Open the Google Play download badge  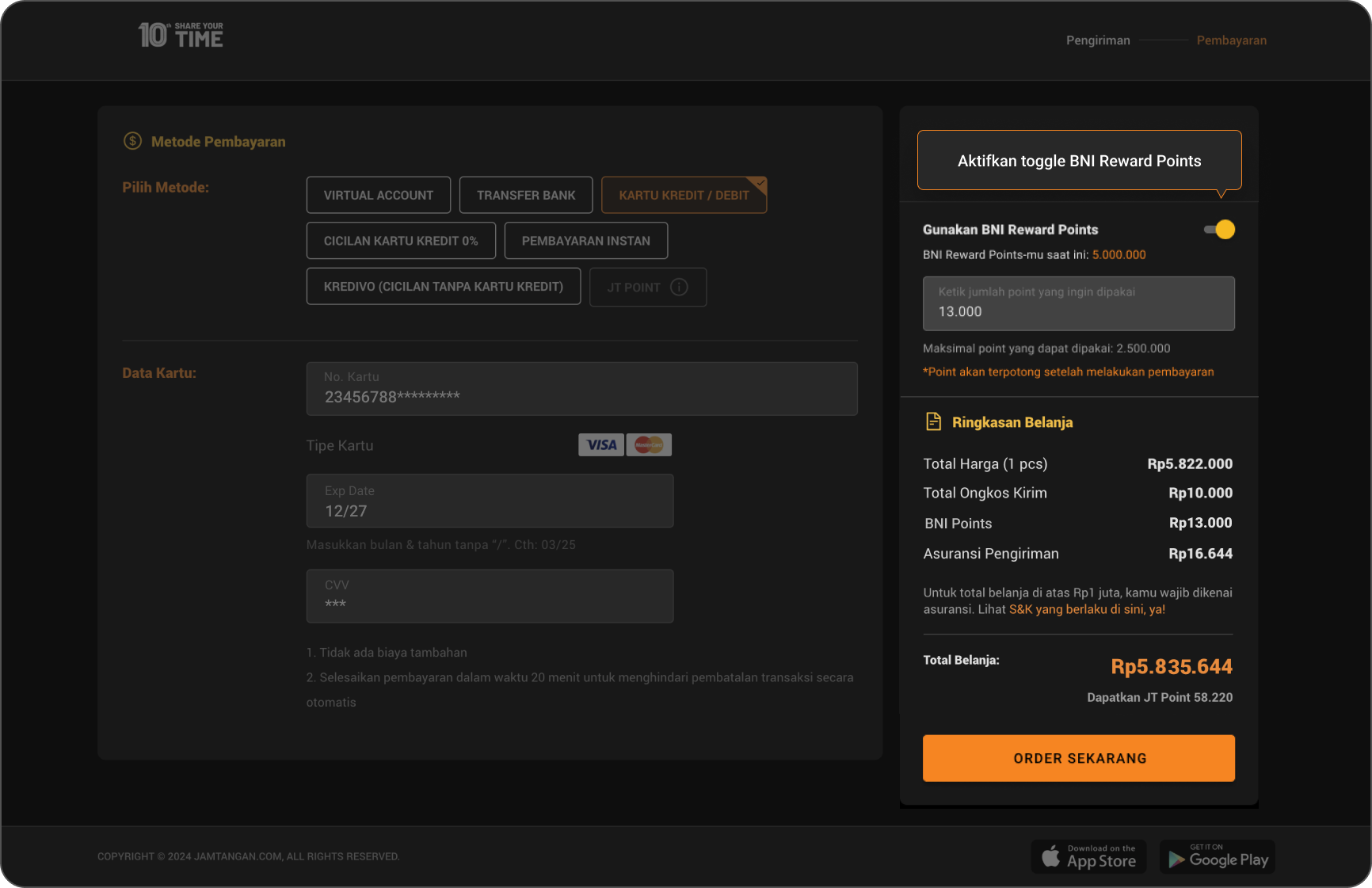(x=1218, y=856)
